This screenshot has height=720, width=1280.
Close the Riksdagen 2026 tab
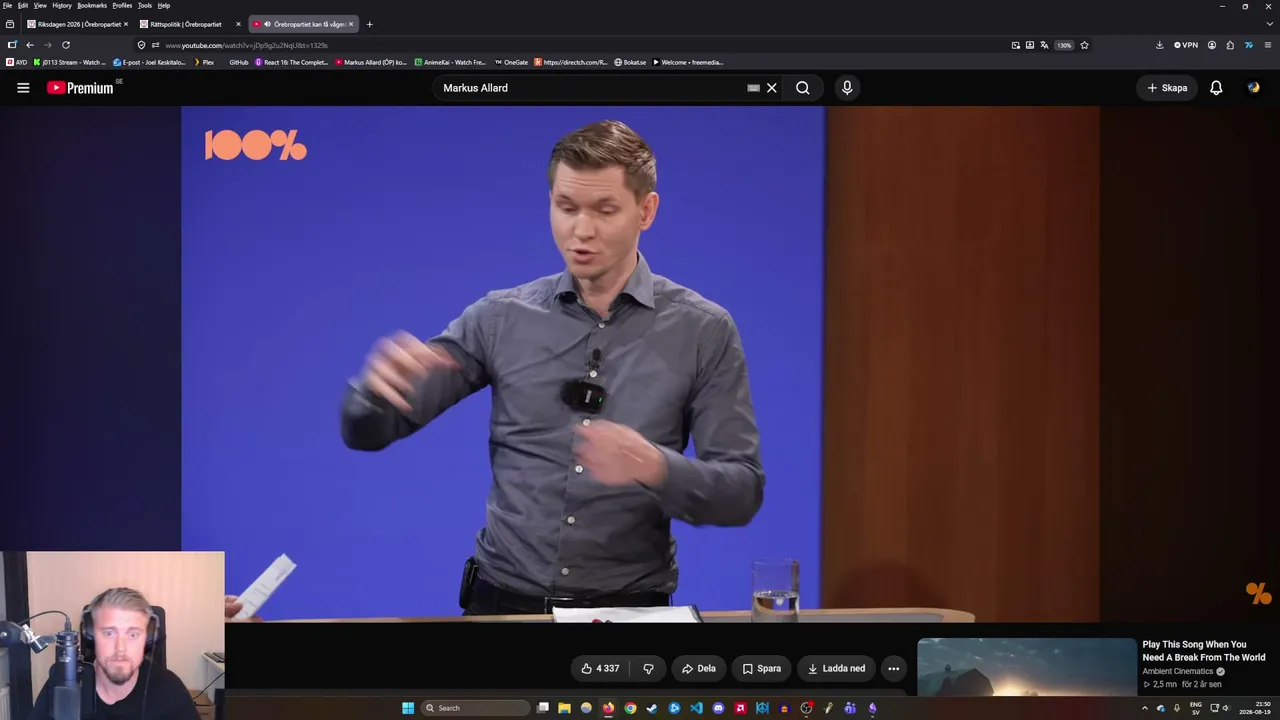[126, 24]
